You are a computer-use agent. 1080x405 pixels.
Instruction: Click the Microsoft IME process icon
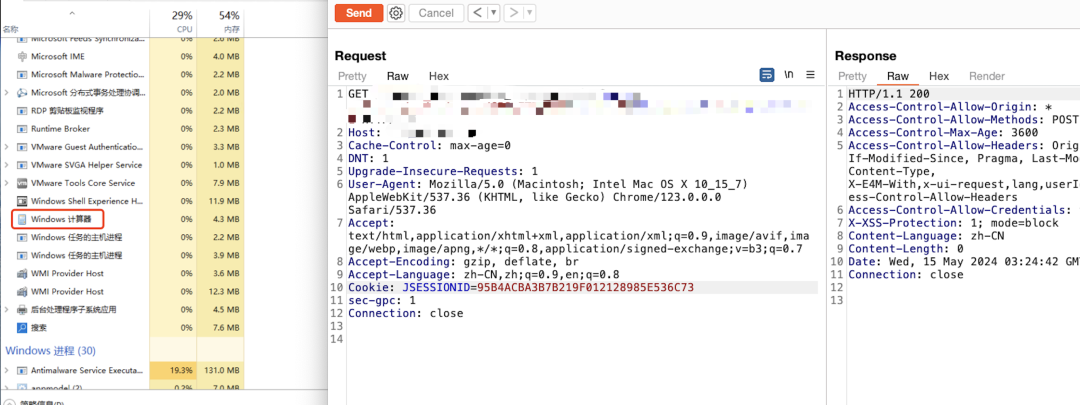coord(22,57)
